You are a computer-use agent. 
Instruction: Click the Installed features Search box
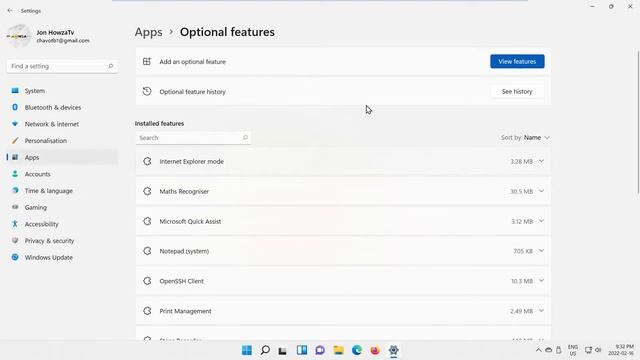click(193, 138)
